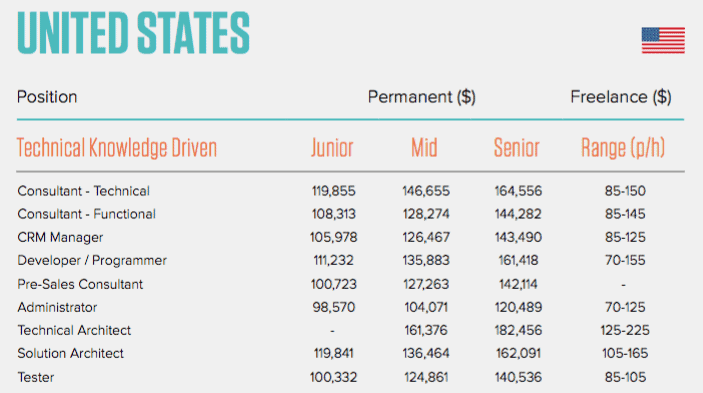Click the Consultant - Technical mid salary 146,655

click(x=426, y=191)
